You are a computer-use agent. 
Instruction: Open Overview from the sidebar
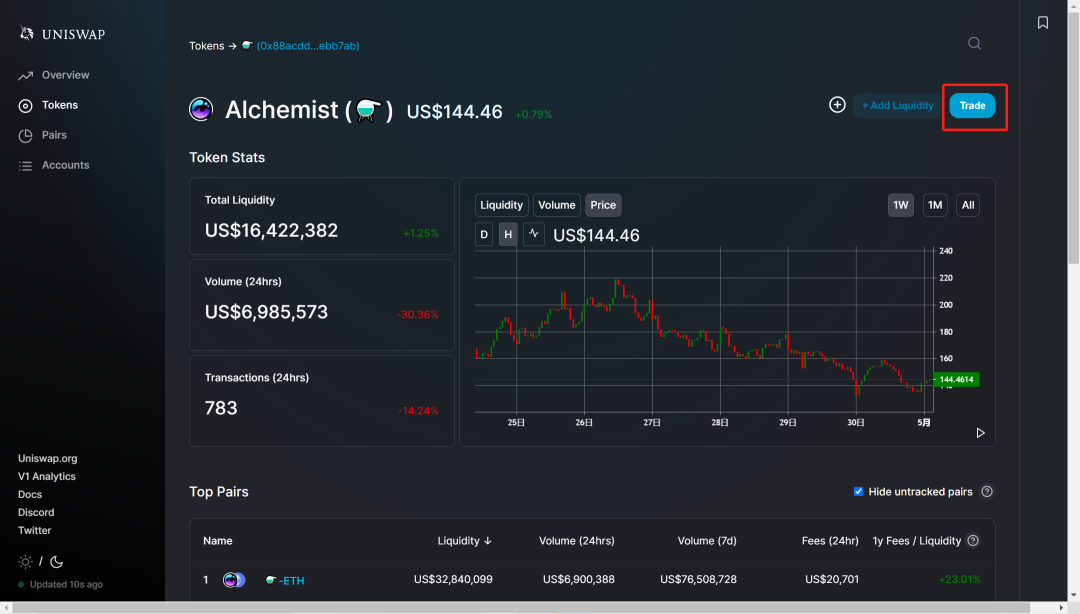click(x=65, y=74)
